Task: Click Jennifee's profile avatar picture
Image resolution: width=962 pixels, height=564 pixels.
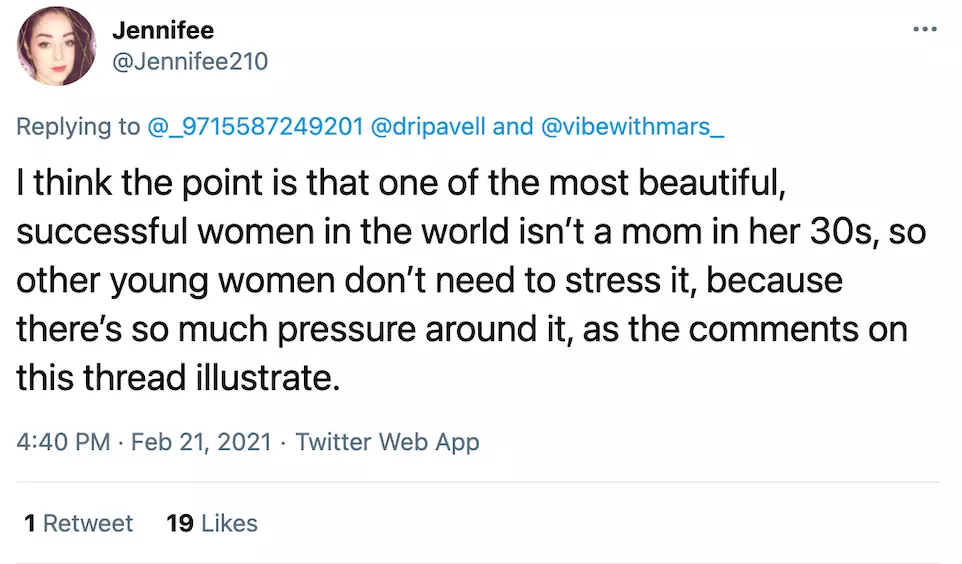Action: [x=57, y=46]
